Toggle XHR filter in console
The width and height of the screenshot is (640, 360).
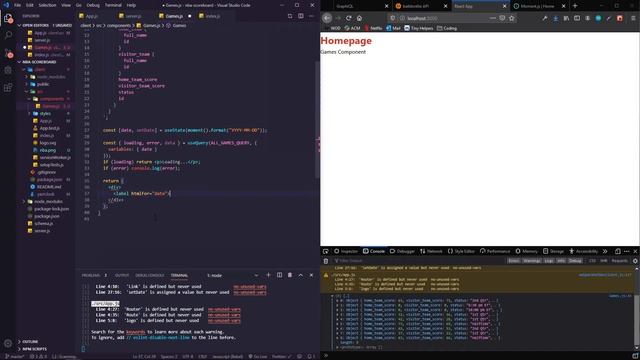(x=604, y=261)
